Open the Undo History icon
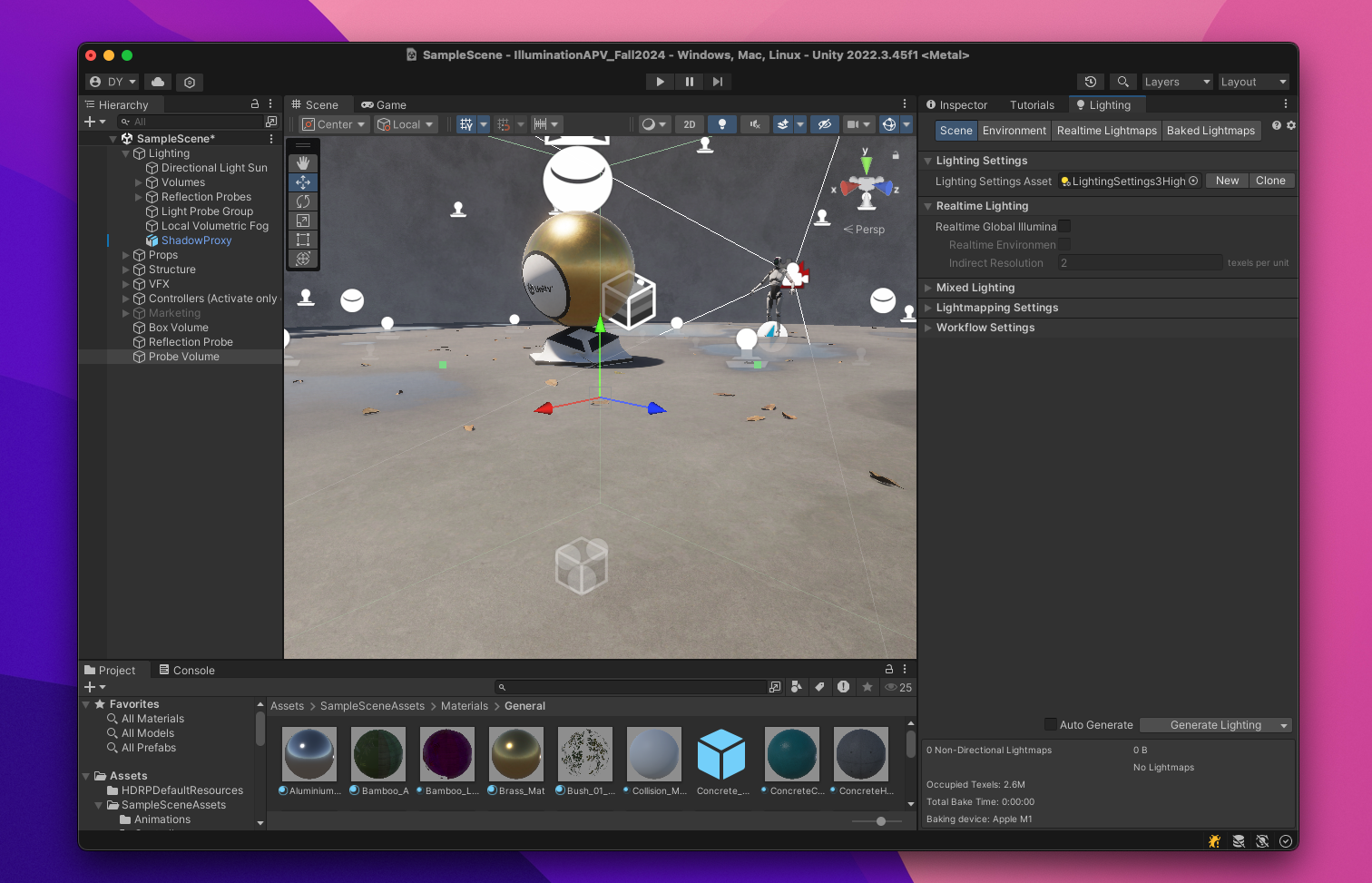Viewport: 1372px width, 883px height. coord(1091,82)
